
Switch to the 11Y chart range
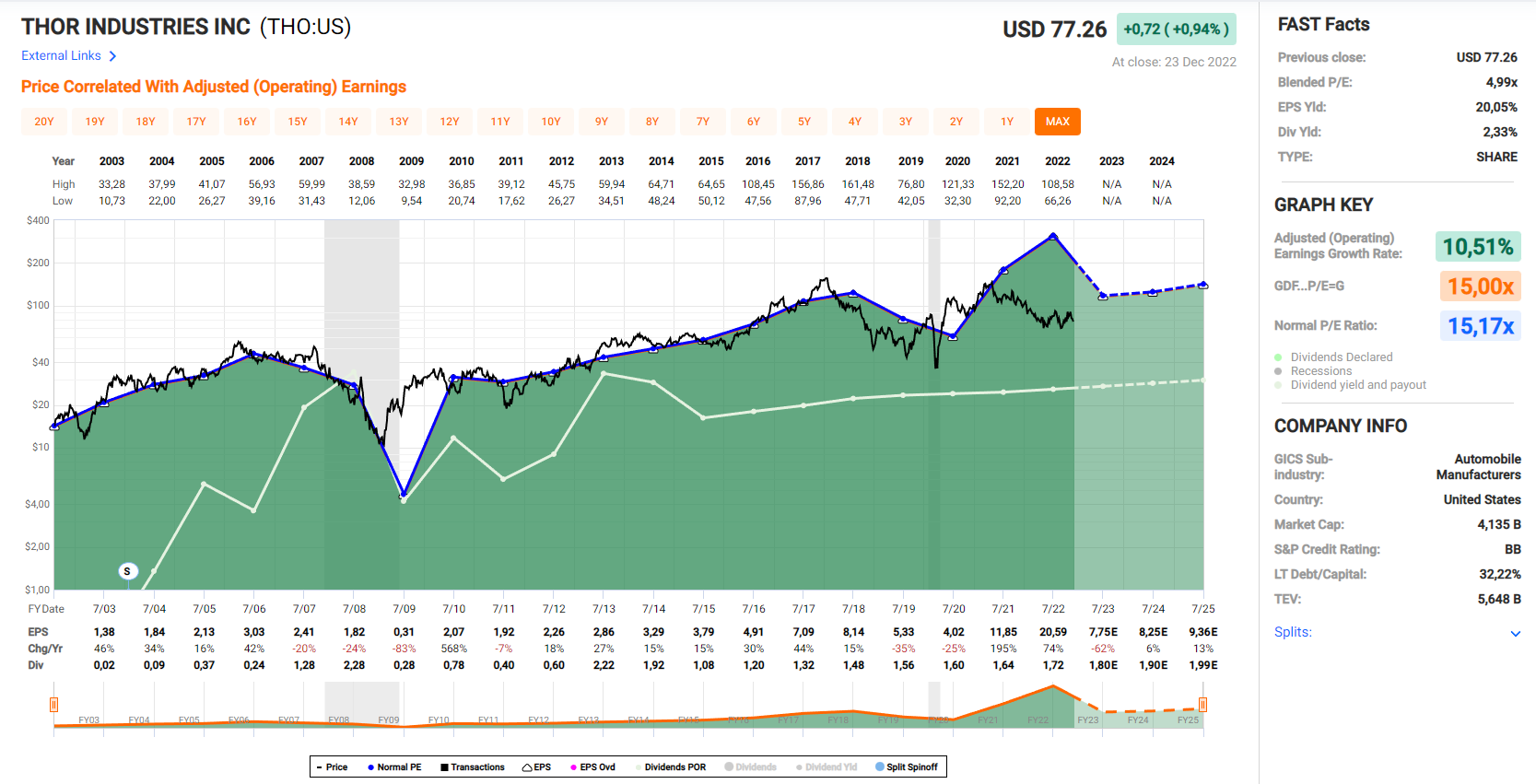coord(500,122)
